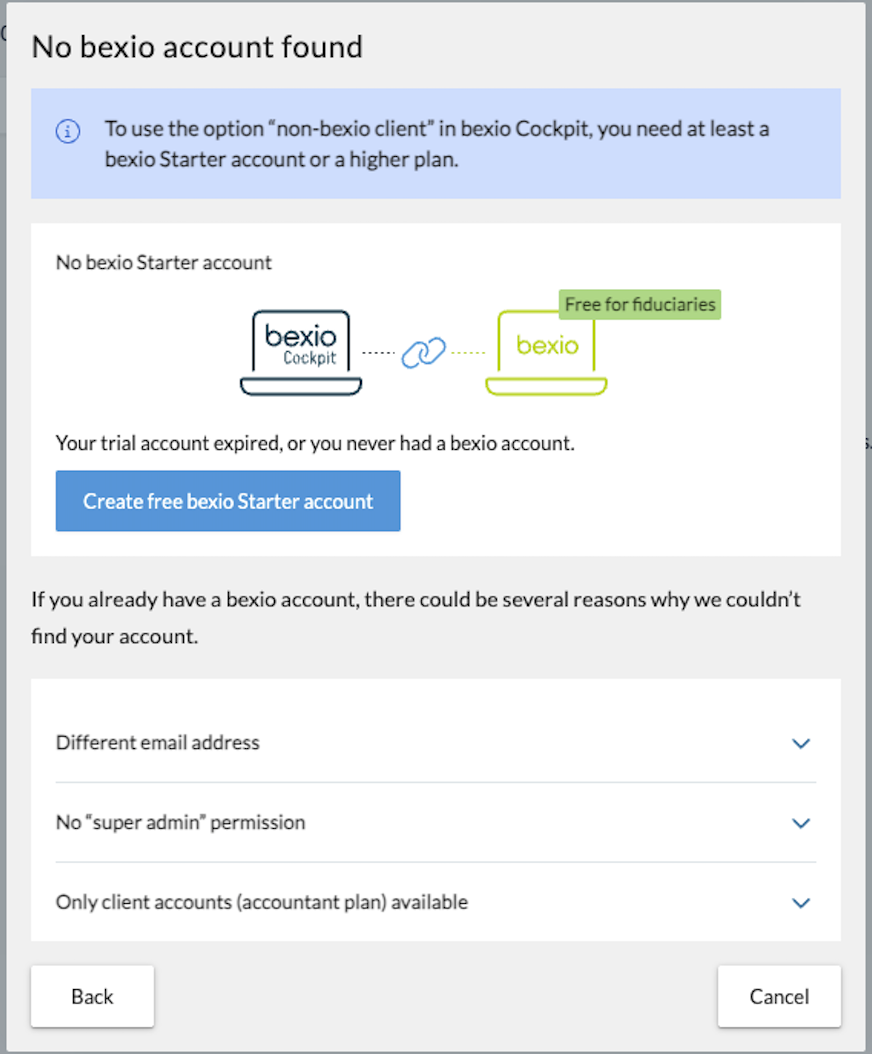Click the chevron beside No super admin permission
The width and height of the screenshot is (872, 1054).
tap(801, 823)
